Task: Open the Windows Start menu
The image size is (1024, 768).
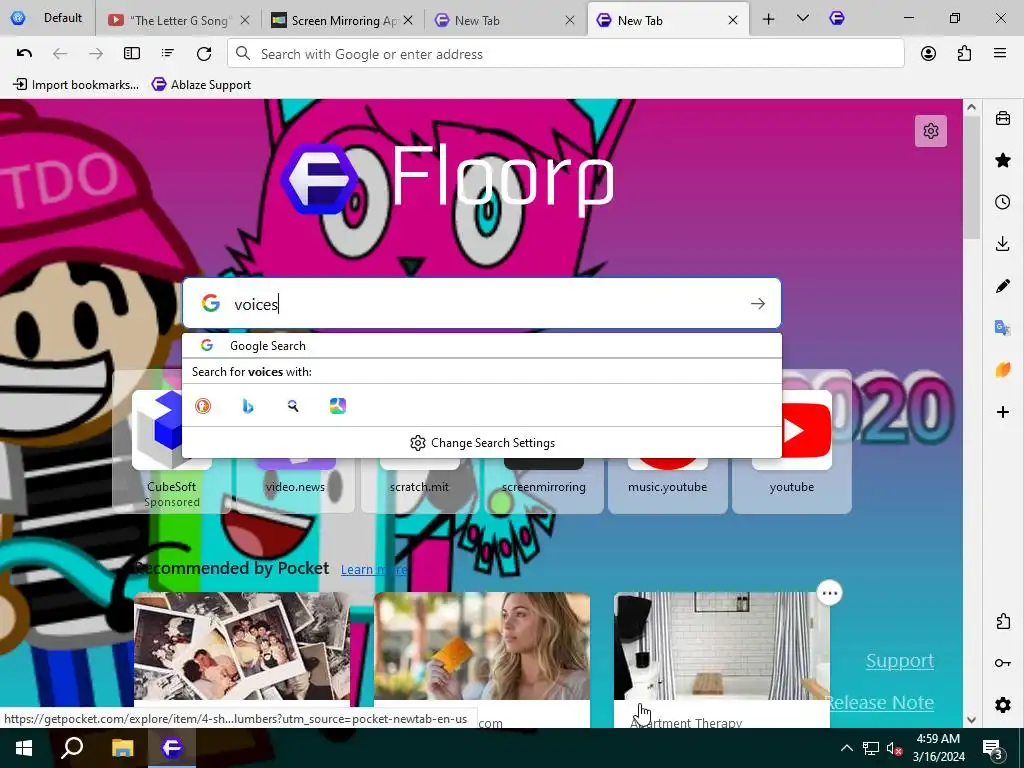Action: point(24,748)
